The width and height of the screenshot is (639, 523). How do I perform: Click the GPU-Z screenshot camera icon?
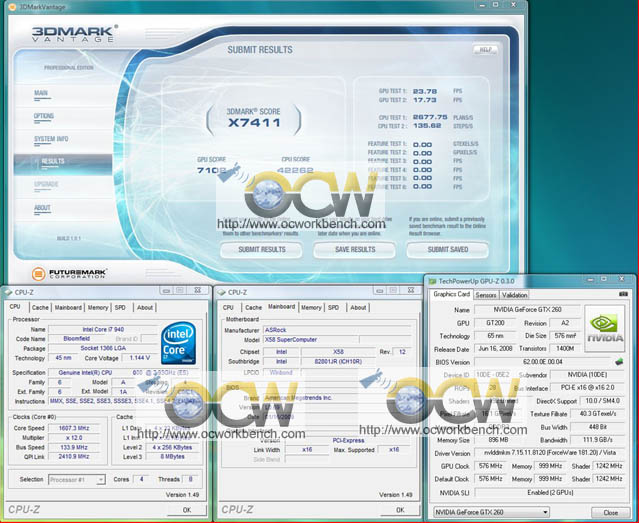point(623,294)
